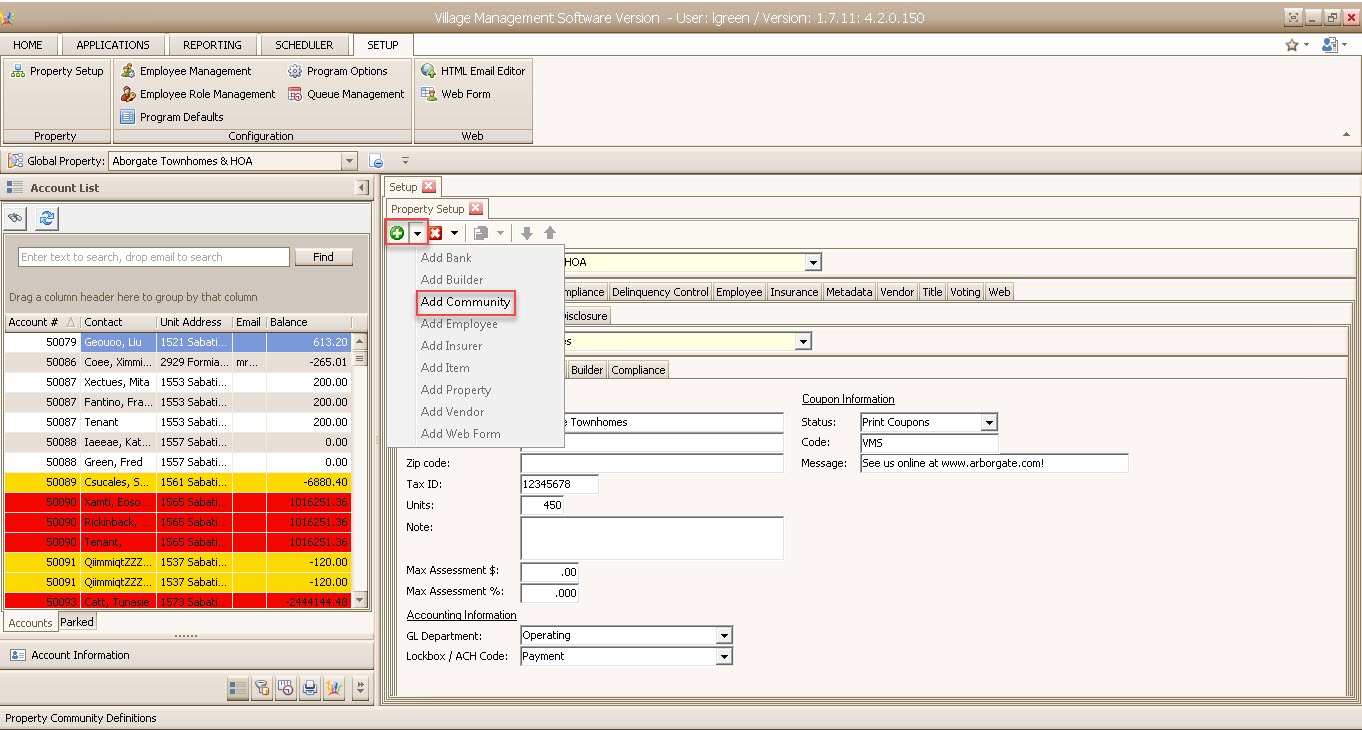
Task: Refresh the account list
Action: (46, 218)
